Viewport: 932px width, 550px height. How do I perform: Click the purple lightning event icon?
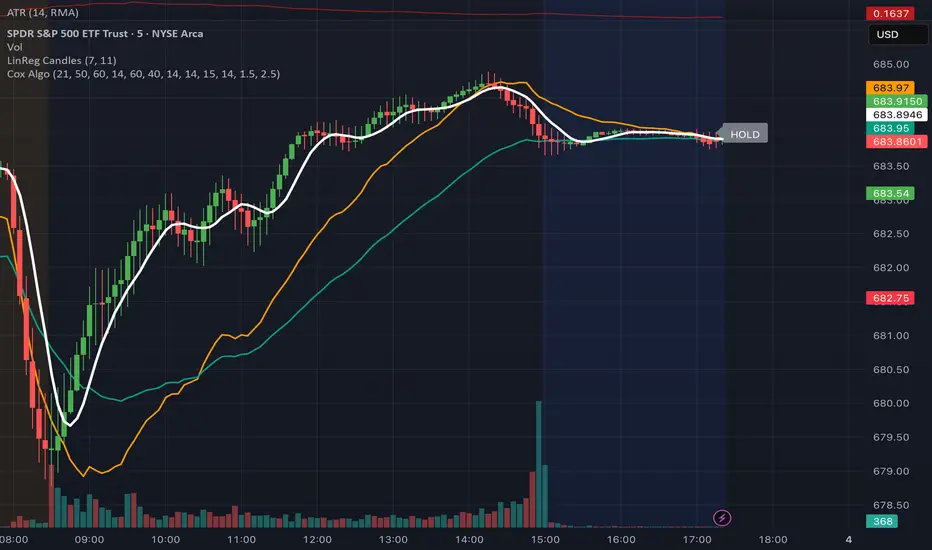click(723, 518)
